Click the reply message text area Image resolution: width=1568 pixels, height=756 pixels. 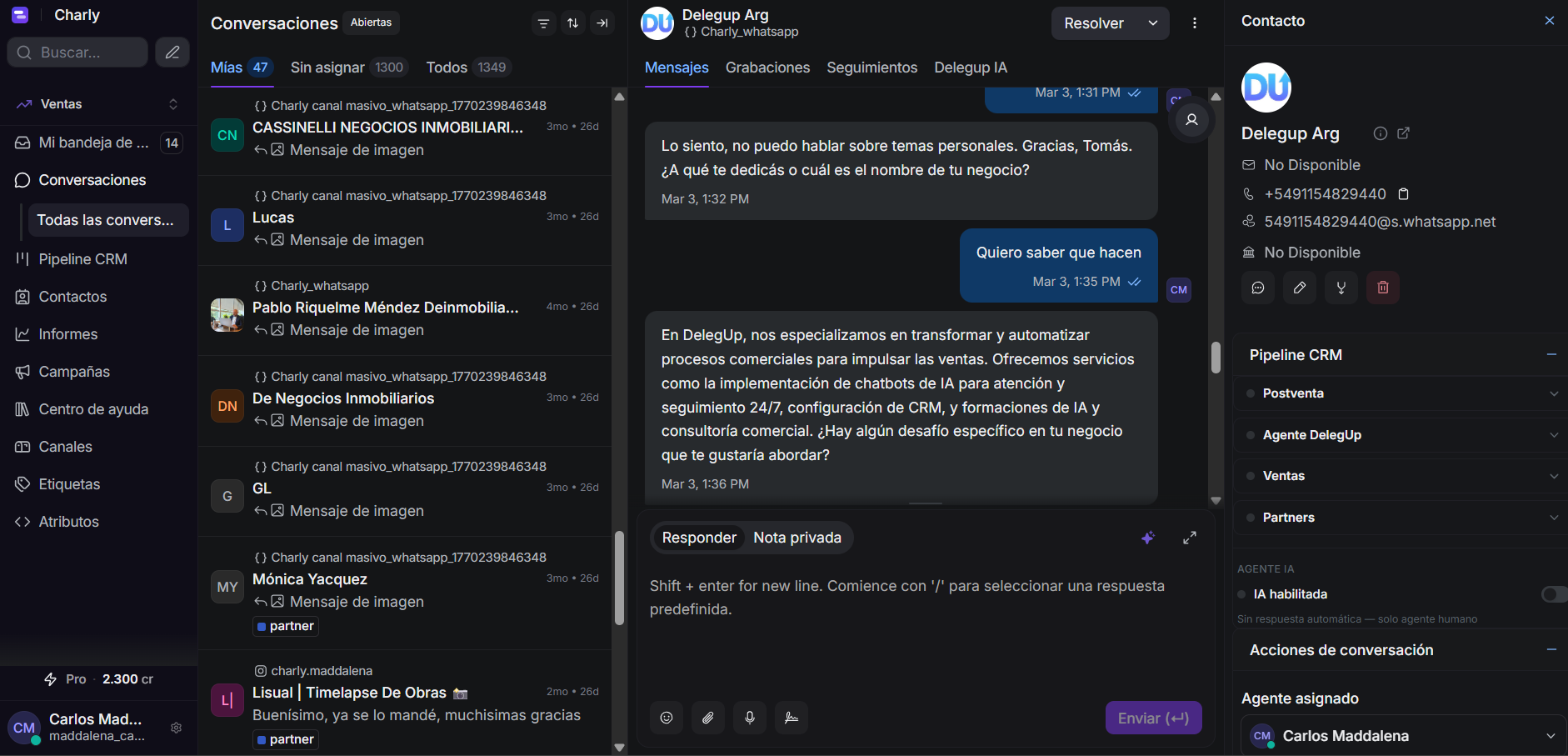pyautogui.click(x=925, y=629)
